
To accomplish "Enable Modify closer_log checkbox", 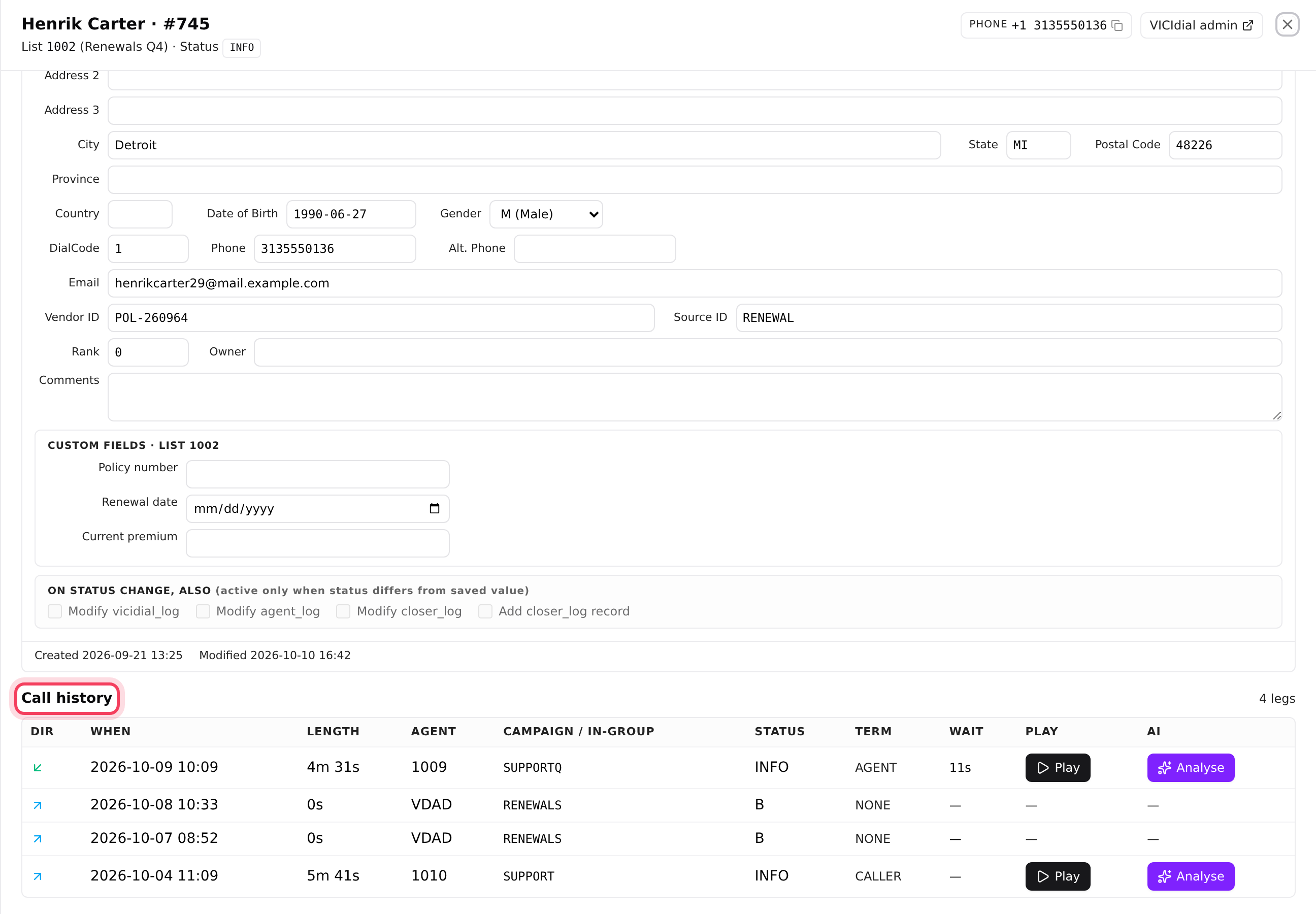I will click(343, 612).
